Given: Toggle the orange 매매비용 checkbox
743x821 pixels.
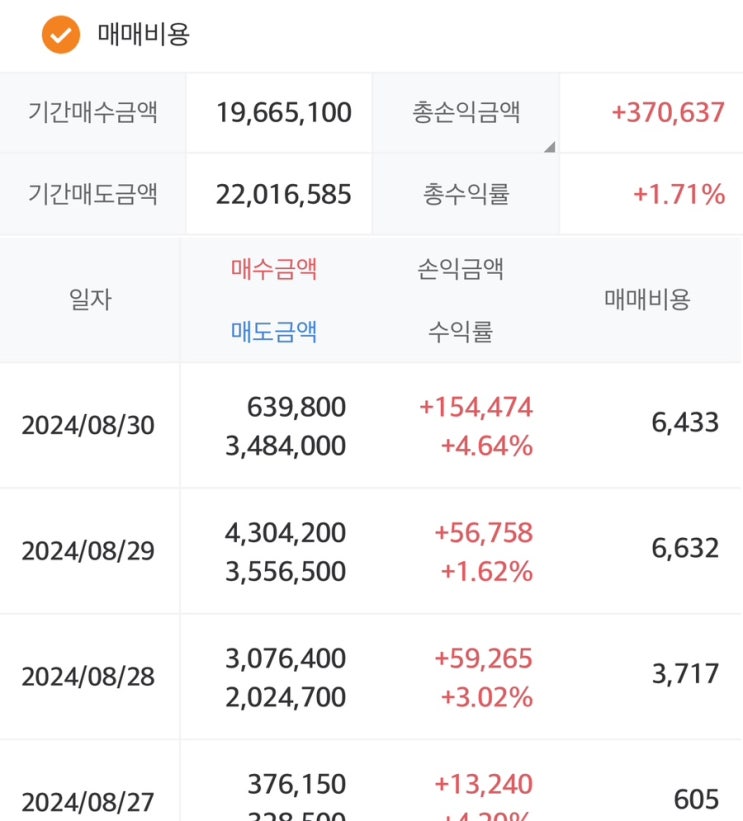Looking at the screenshot, I should (60, 35).
